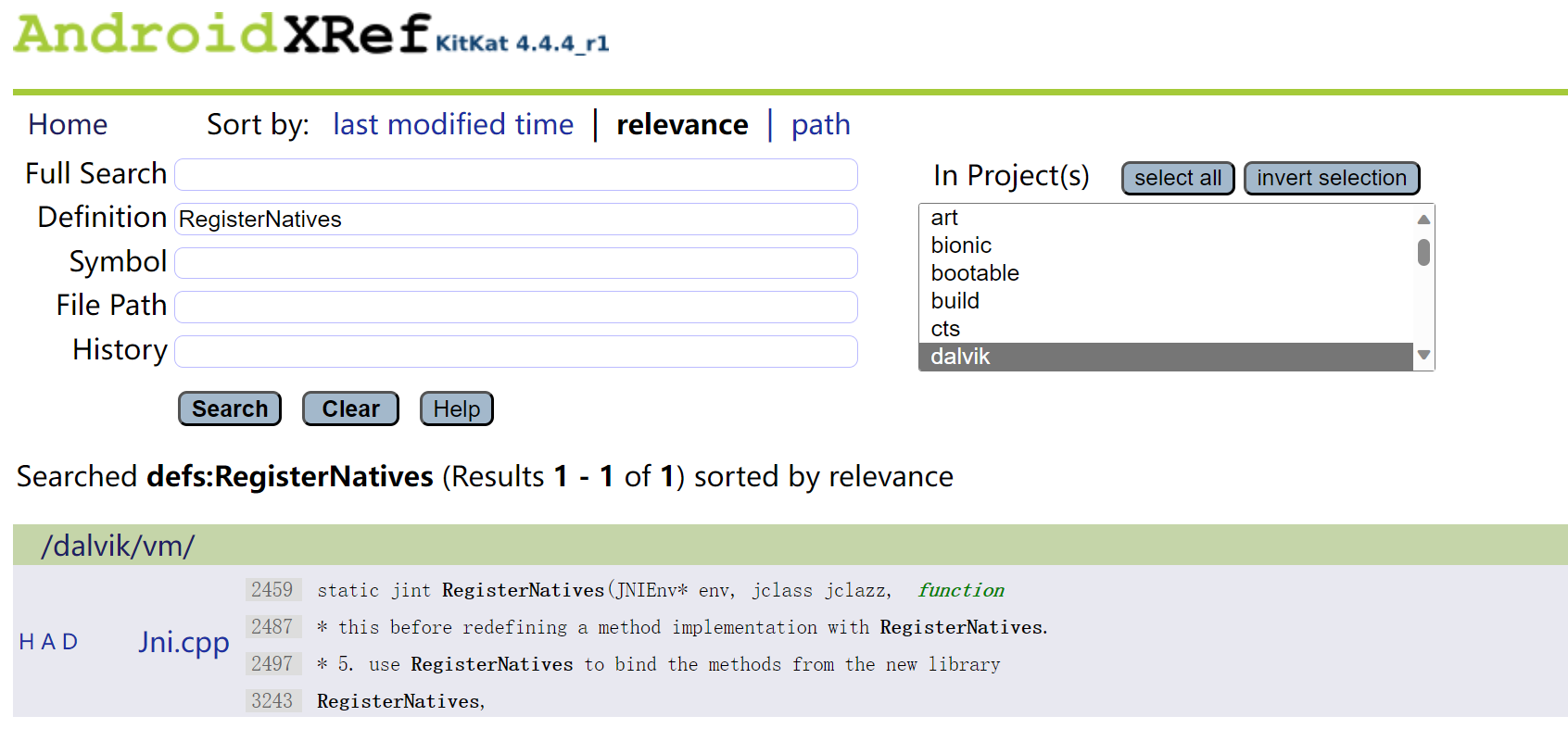This screenshot has width=1568, height=729.
Task: Click the 'function' tag on line 2459
Action: pyautogui.click(x=961, y=590)
